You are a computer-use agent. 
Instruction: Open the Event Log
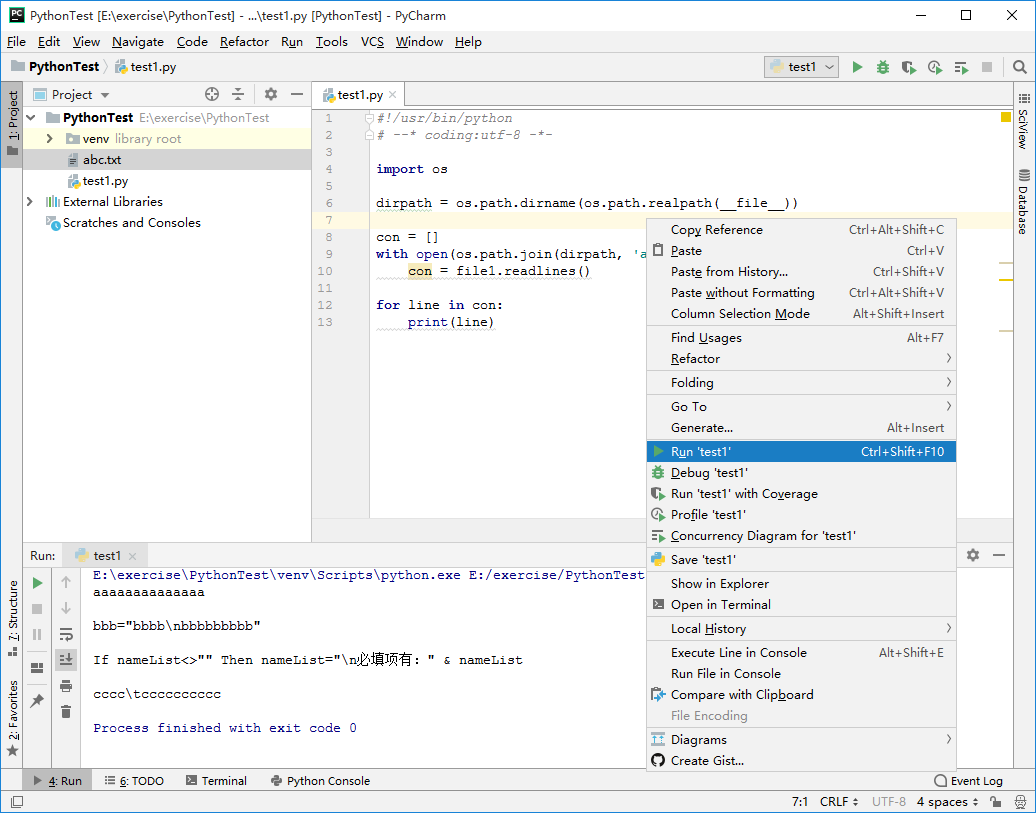pos(968,781)
